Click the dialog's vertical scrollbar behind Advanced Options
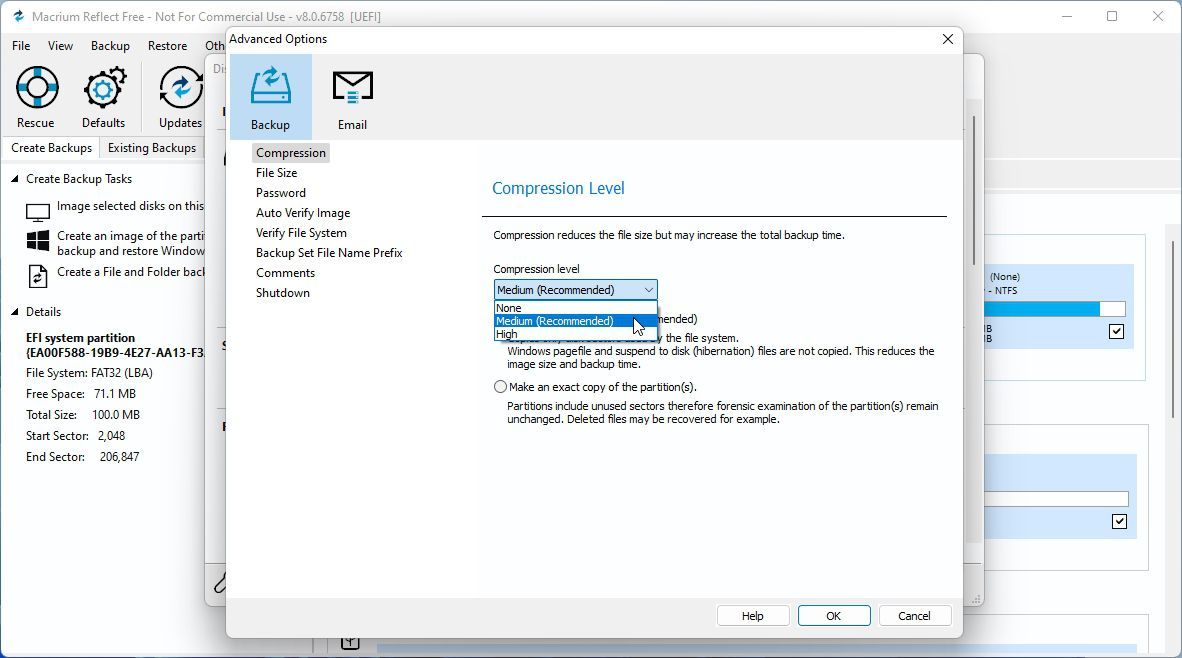The height and width of the screenshot is (658, 1182). pos(975,191)
